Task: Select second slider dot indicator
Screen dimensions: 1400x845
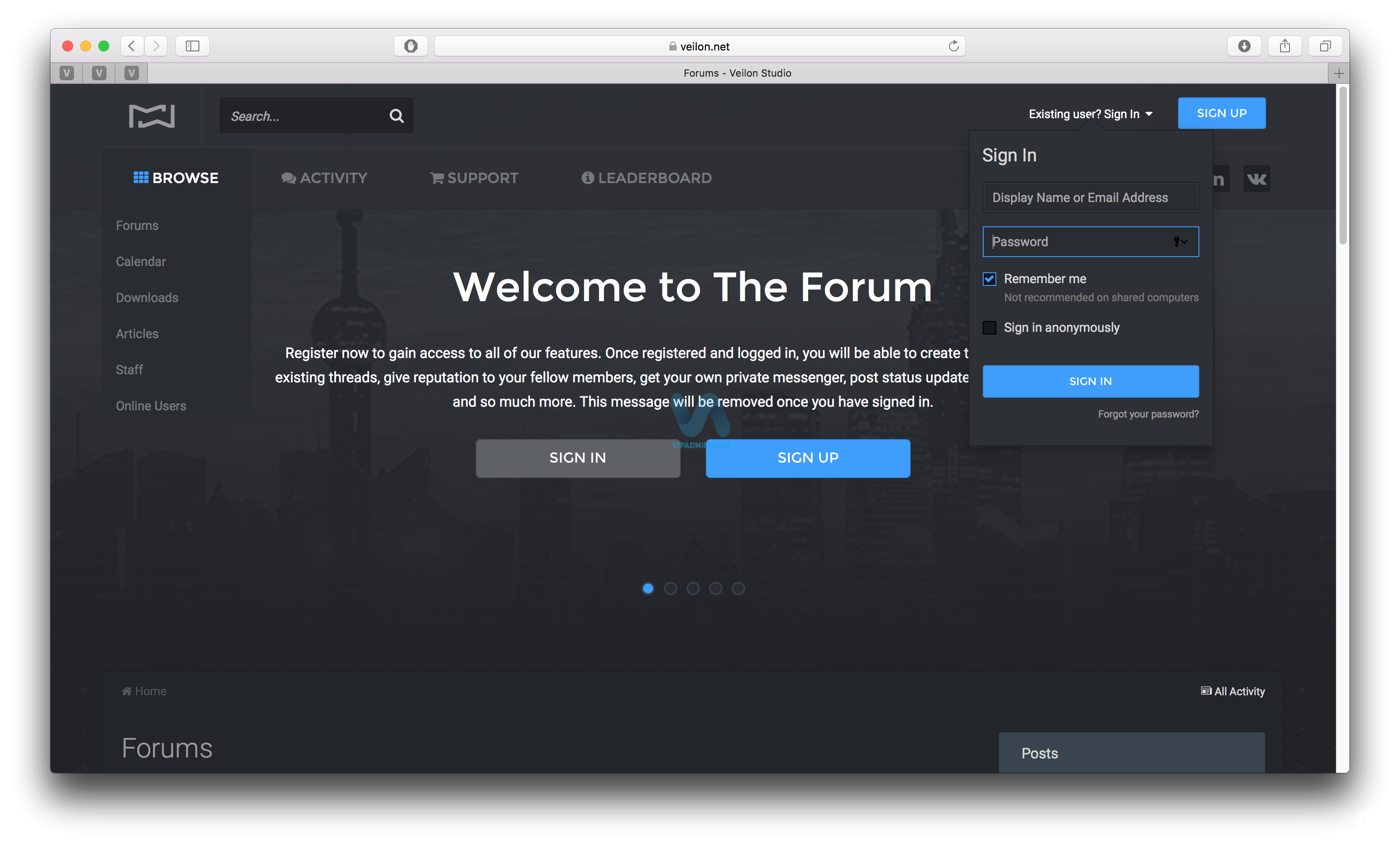Action: pyautogui.click(x=670, y=588)
